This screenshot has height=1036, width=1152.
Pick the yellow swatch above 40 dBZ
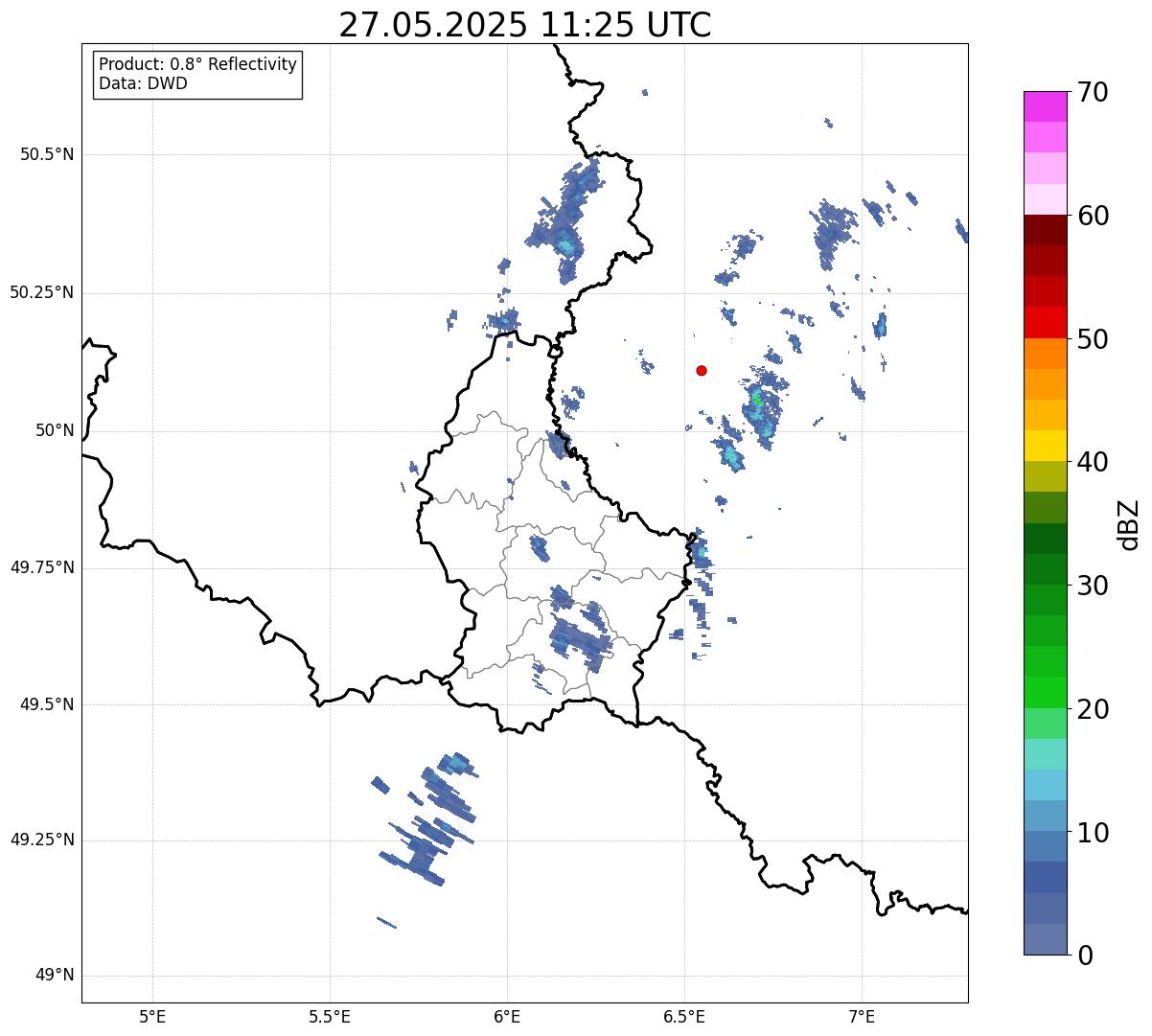click(1045, 446)
